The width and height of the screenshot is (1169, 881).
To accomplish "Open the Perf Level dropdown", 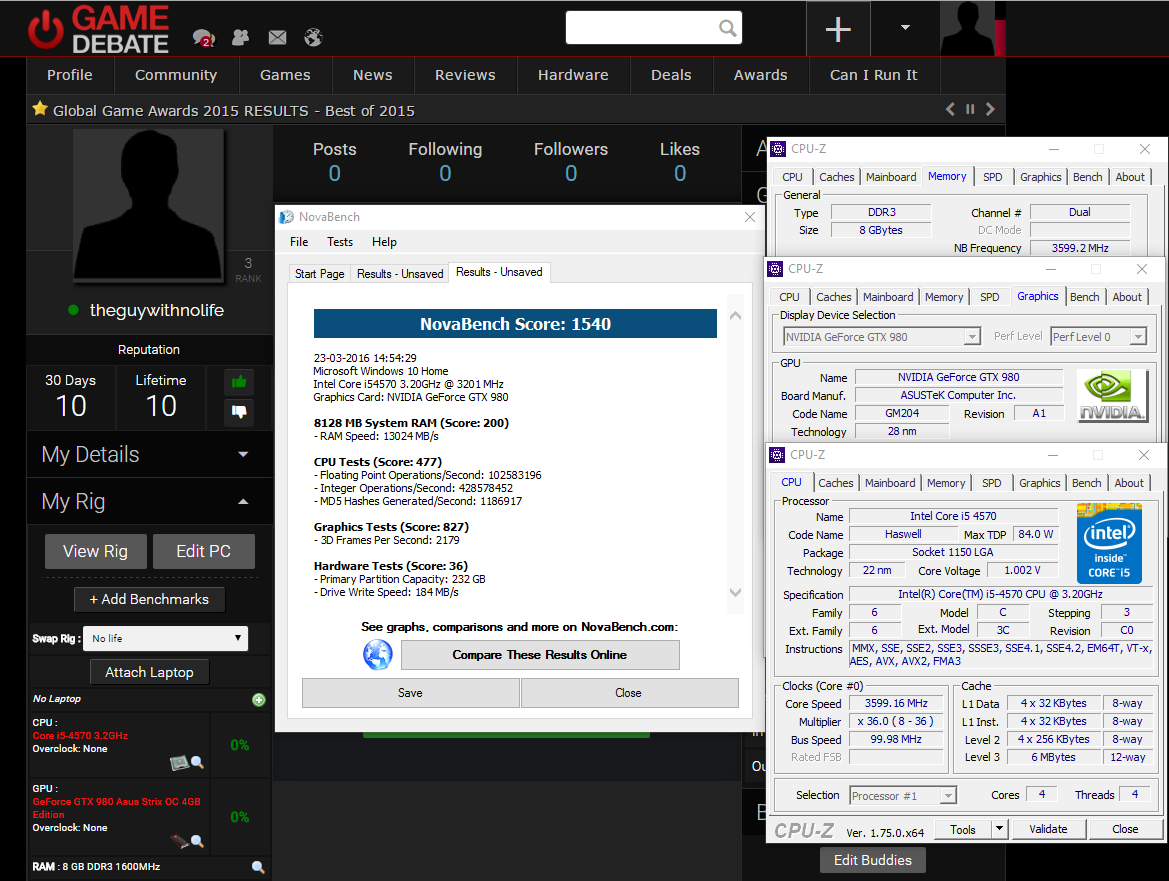I will 1098,337.
